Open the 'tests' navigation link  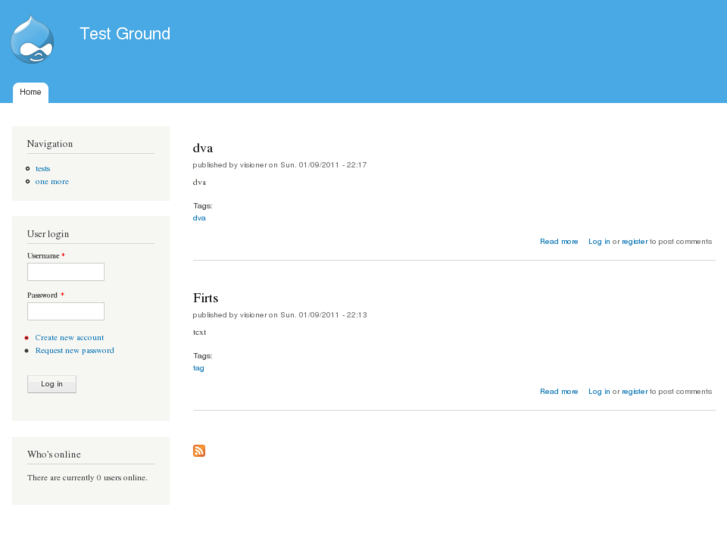(x=43, y=169)
